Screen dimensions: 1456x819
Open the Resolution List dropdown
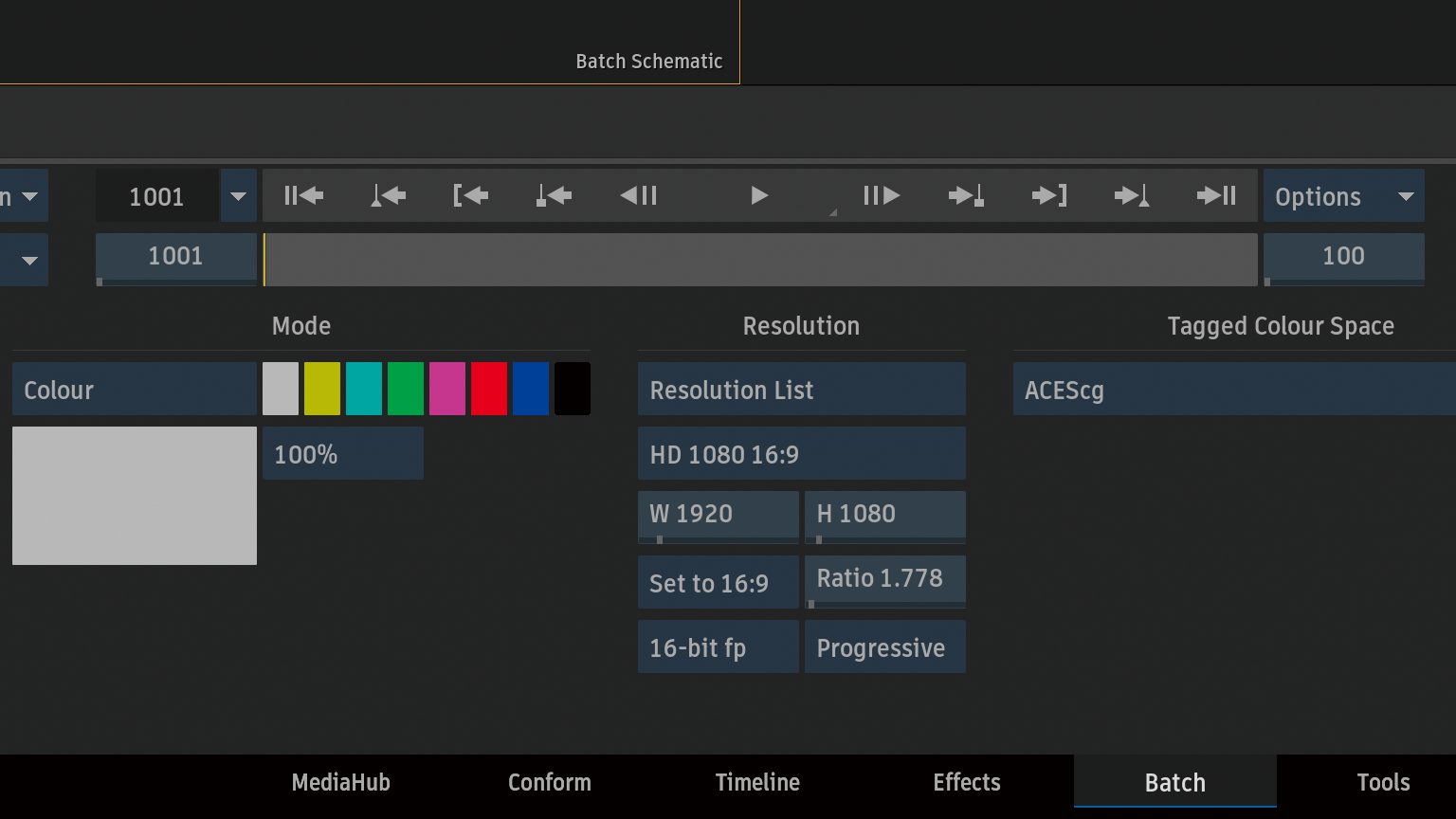[x=802, y=389]
